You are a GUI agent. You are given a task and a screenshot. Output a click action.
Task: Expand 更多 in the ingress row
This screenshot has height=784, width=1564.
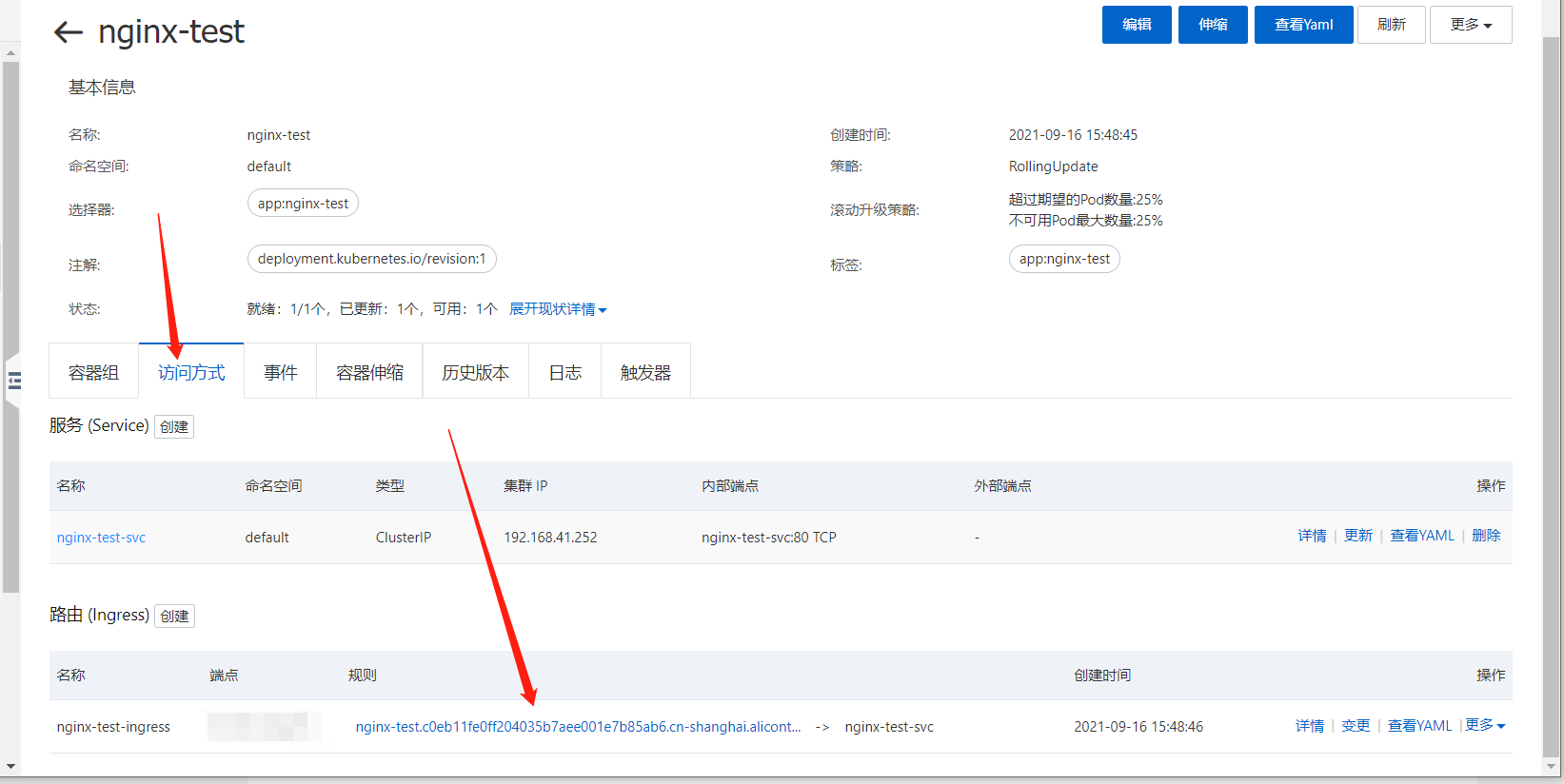coord(1485,725)
